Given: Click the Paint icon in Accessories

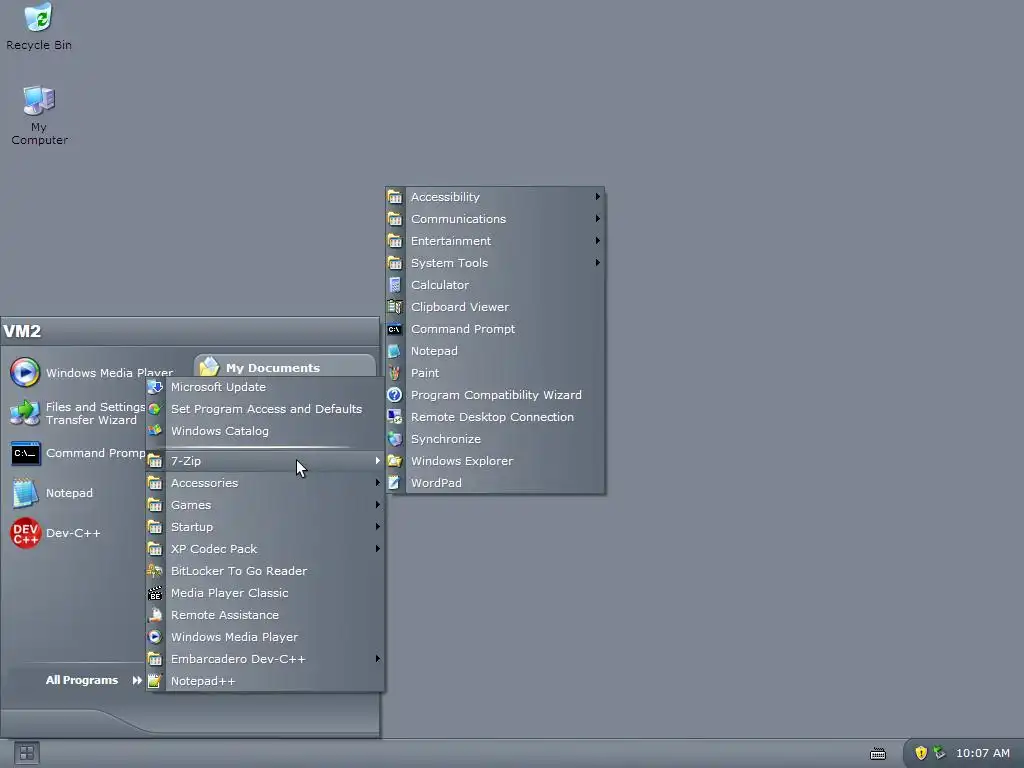Looking at the screenshot, I should 394,373.
